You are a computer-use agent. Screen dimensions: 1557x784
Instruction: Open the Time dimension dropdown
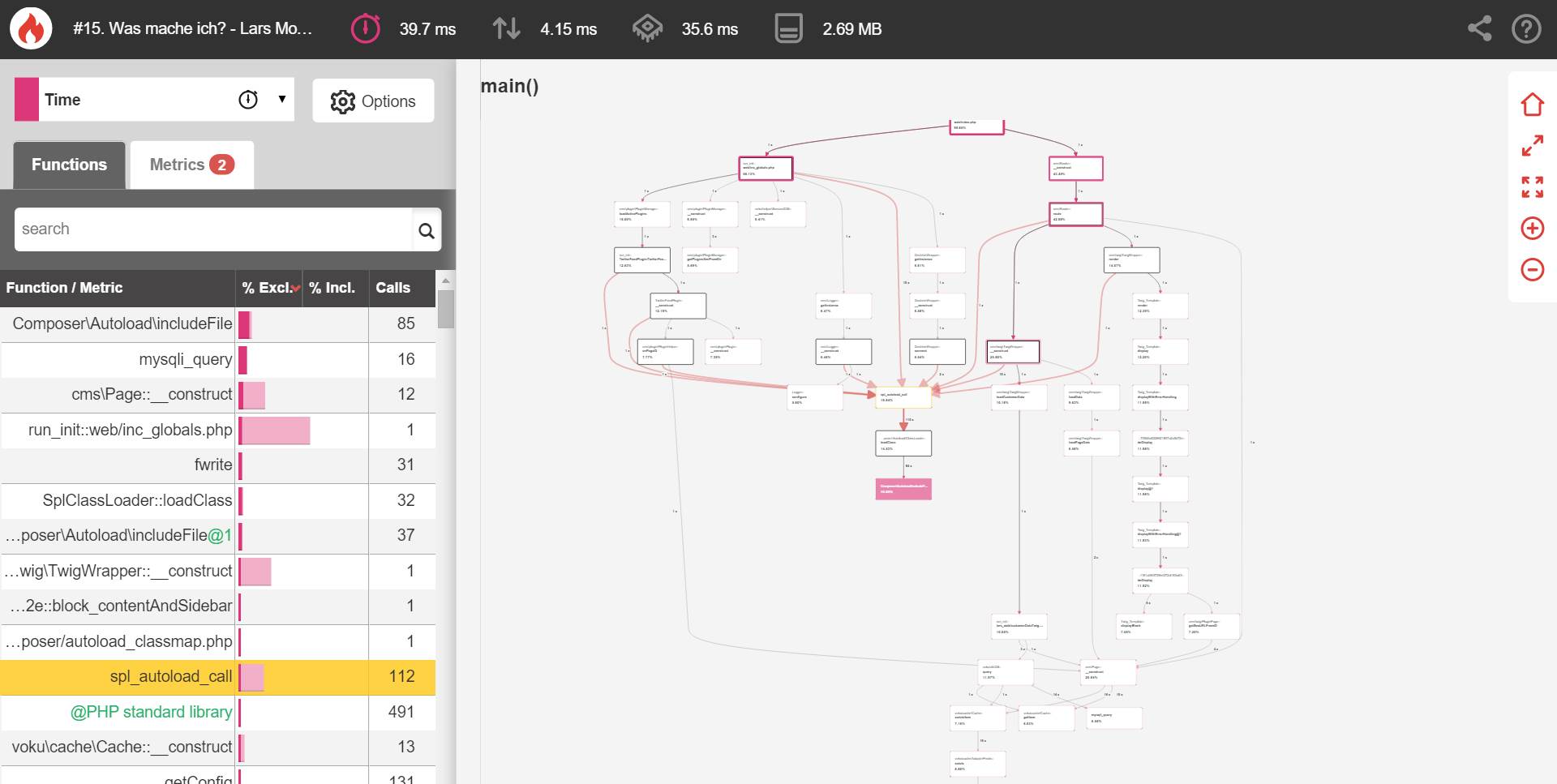tap(281, 100)
